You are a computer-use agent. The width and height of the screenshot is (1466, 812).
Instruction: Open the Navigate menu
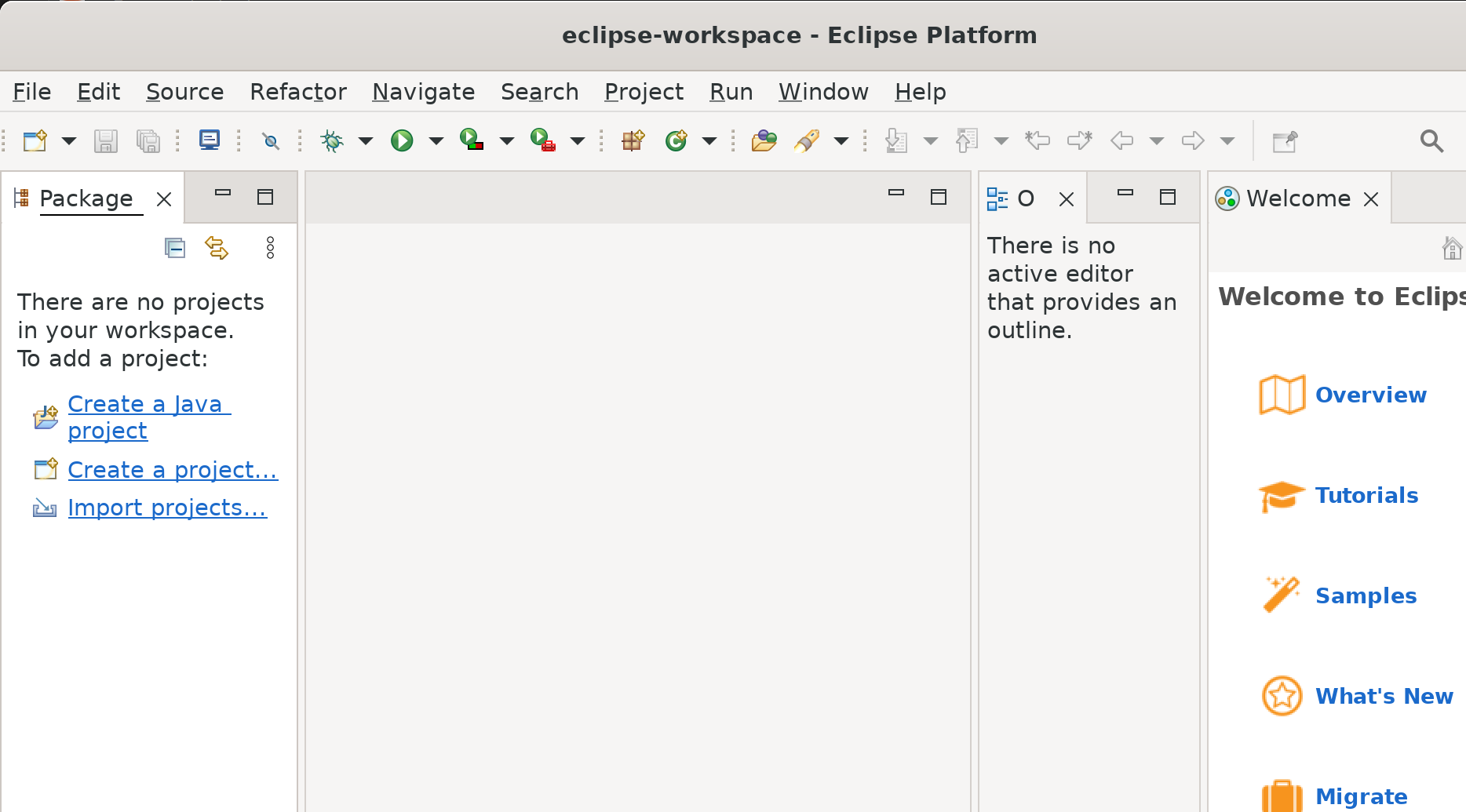tap(423, 92)
